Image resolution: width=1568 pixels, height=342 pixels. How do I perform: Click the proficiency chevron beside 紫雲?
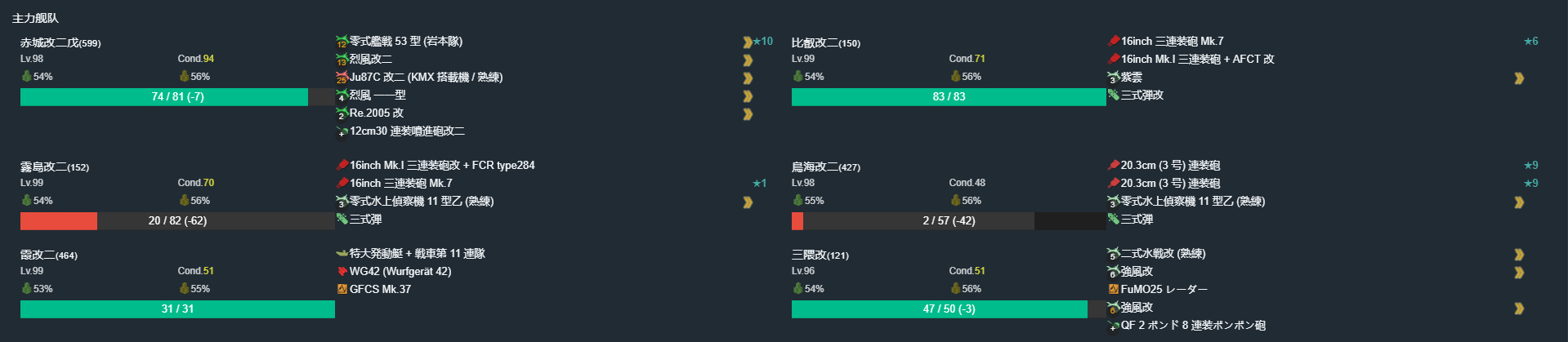pos(1518,78)
